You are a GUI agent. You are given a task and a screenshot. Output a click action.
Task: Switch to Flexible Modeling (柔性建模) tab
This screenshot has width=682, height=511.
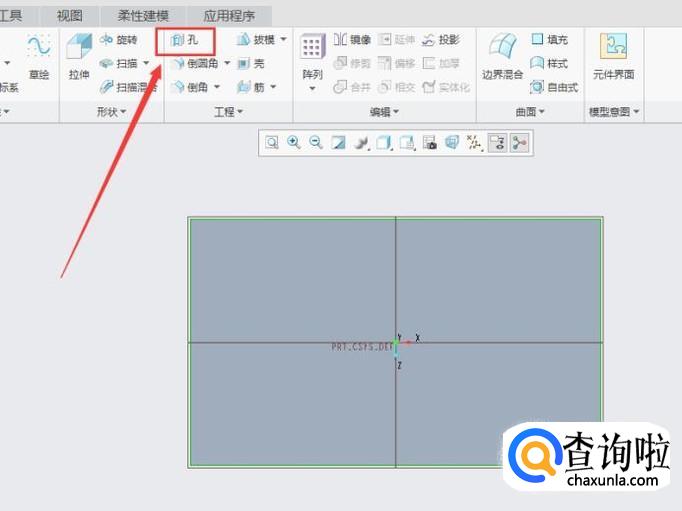[143, 16]
